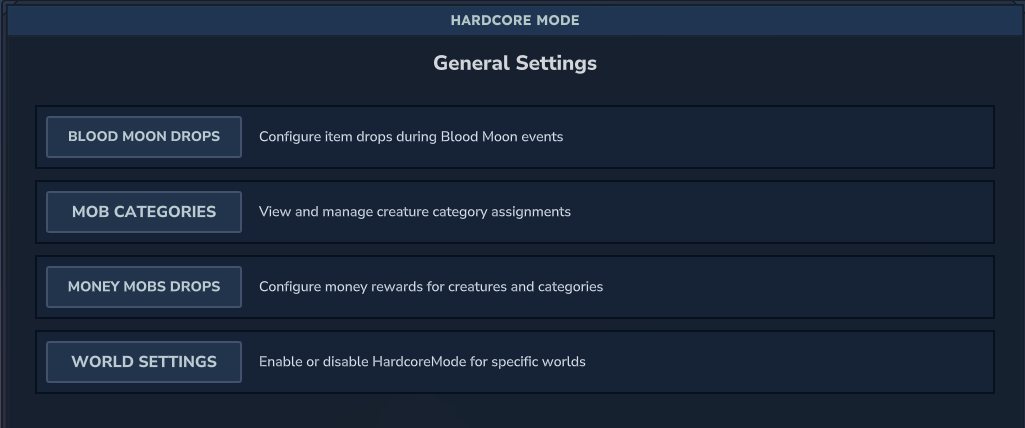Click the dark area below the World Settings row
Viewport: 1025px width, 428px height.
point(514,412)
